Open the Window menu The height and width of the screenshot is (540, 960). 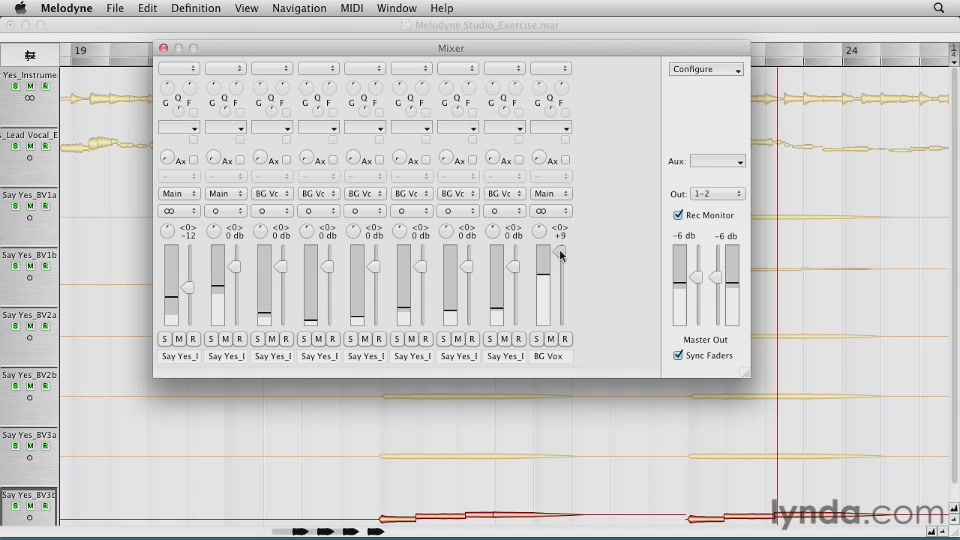pos(396,8)
